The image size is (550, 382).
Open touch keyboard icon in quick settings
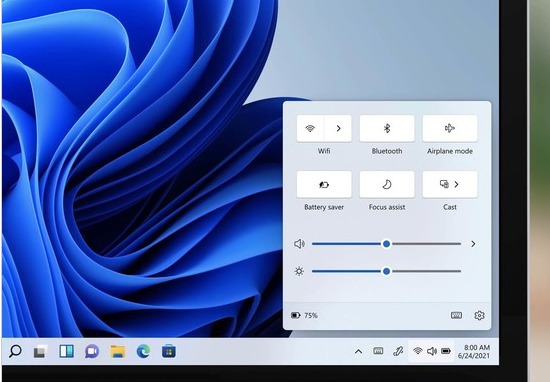point(456,315)
